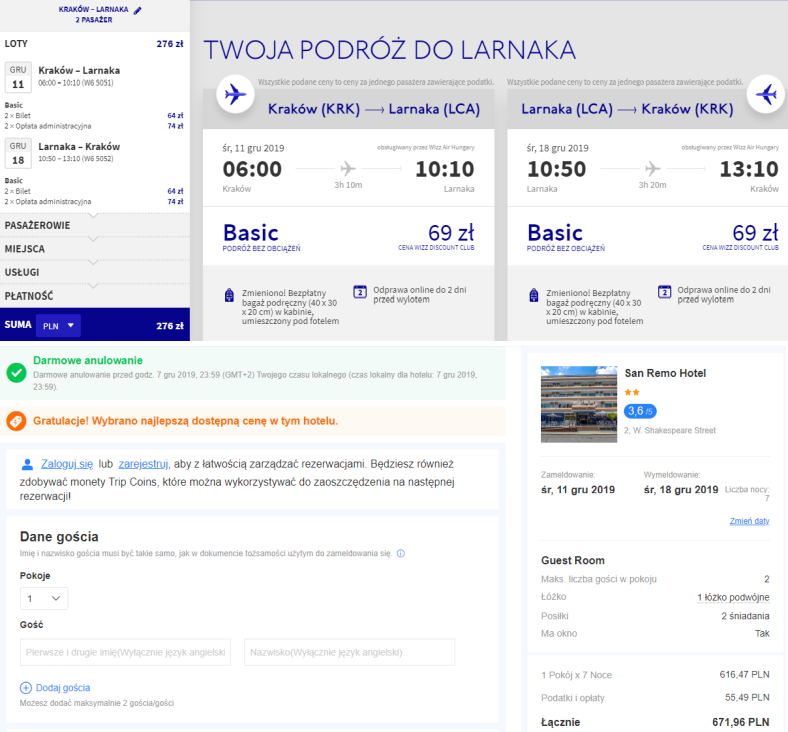Click the Zaloguj się link

(x=67, y=464)
